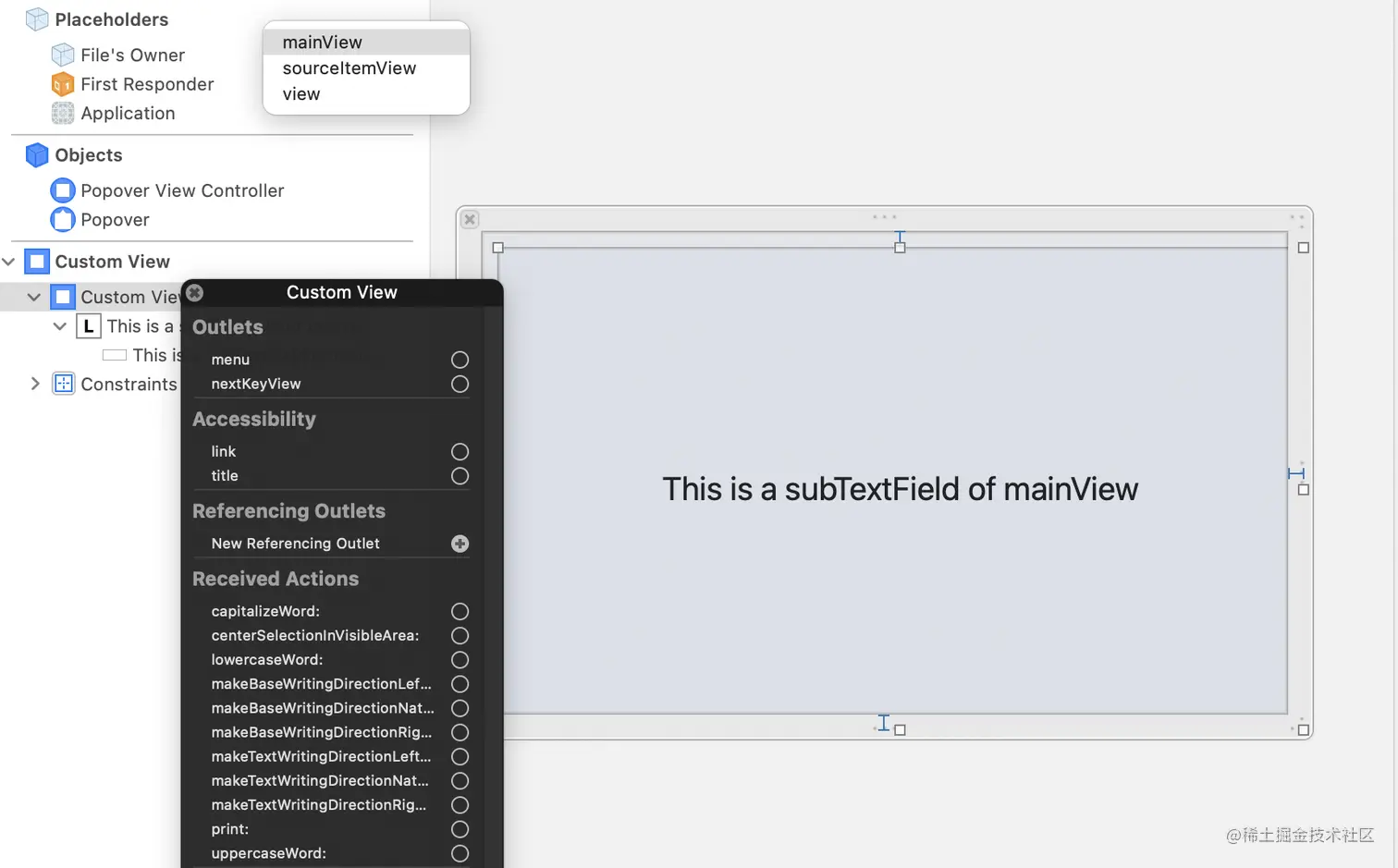The image size is (1398, 868).
Task: Click the makeBaseWritingDirectionLef... action circle
Action: click(x=460, y=684)
